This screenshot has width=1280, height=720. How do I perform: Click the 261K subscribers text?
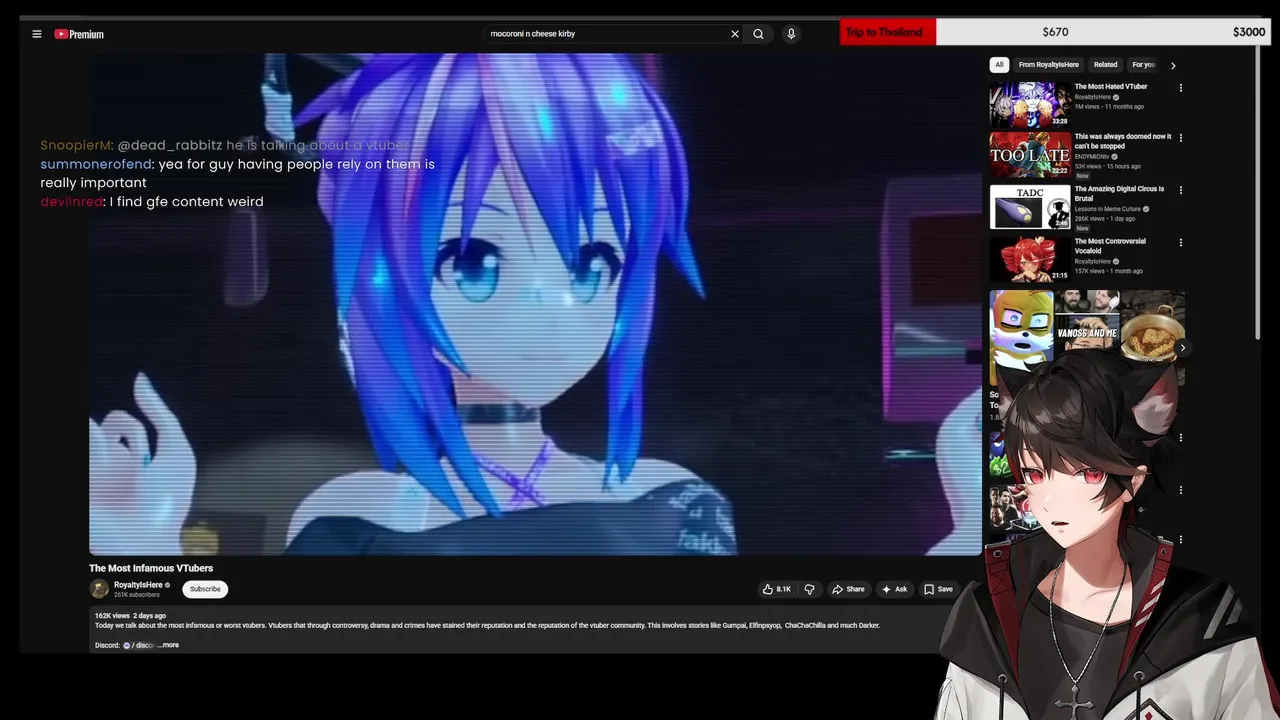[137, 595]
